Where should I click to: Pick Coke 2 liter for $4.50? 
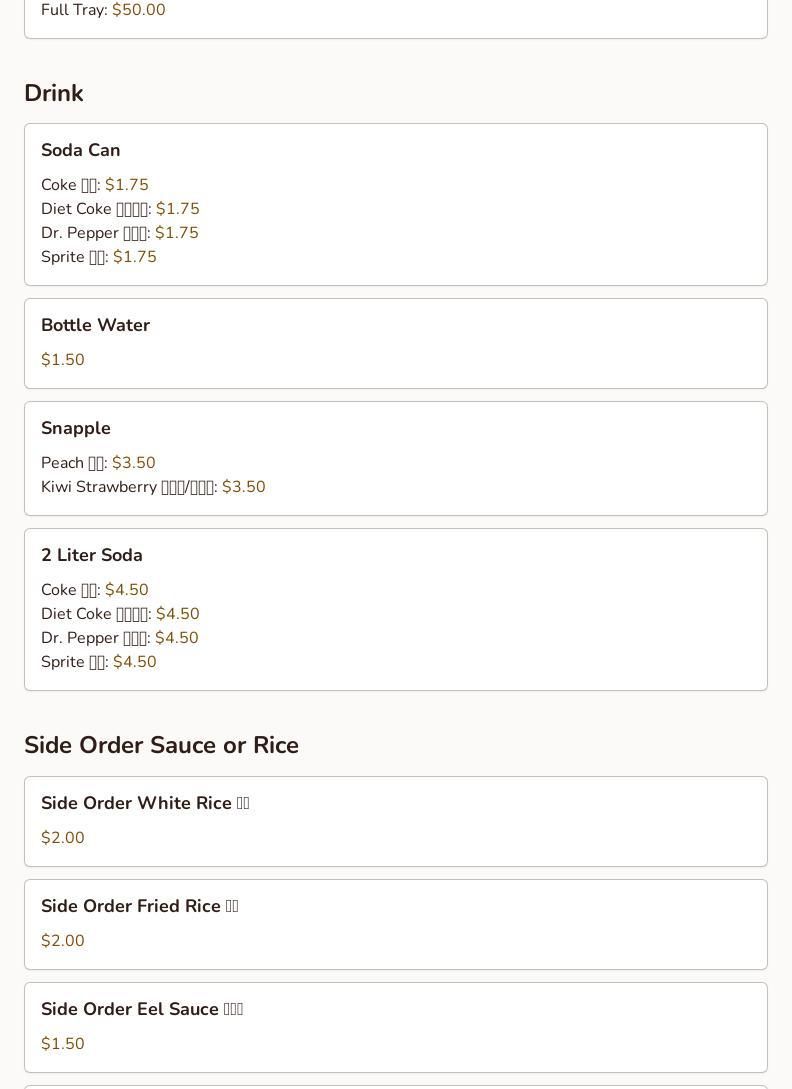click(x=94, y=590)
